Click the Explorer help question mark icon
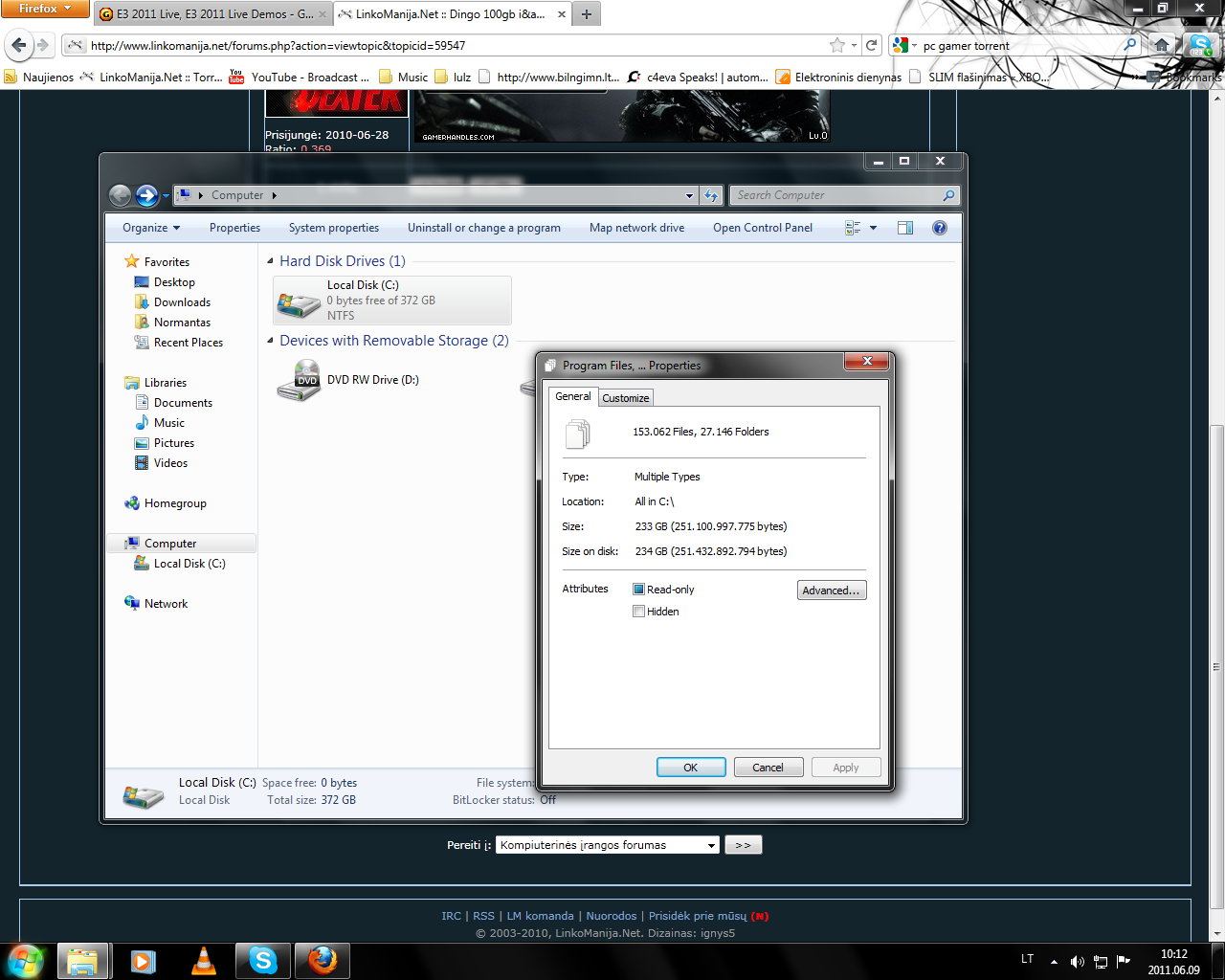 (940, 228)
